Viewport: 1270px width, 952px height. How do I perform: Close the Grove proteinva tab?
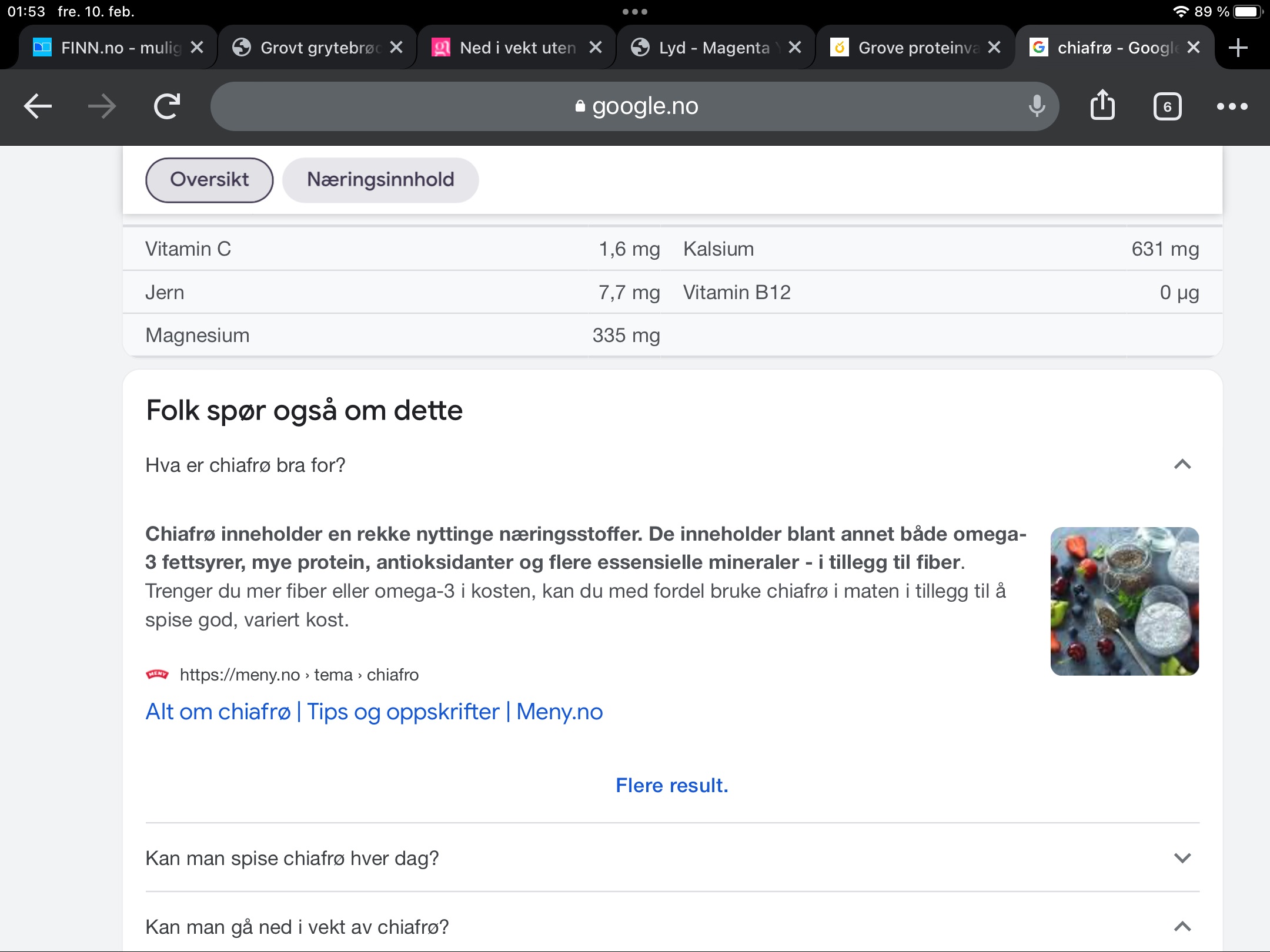click(x=994, y=48)
